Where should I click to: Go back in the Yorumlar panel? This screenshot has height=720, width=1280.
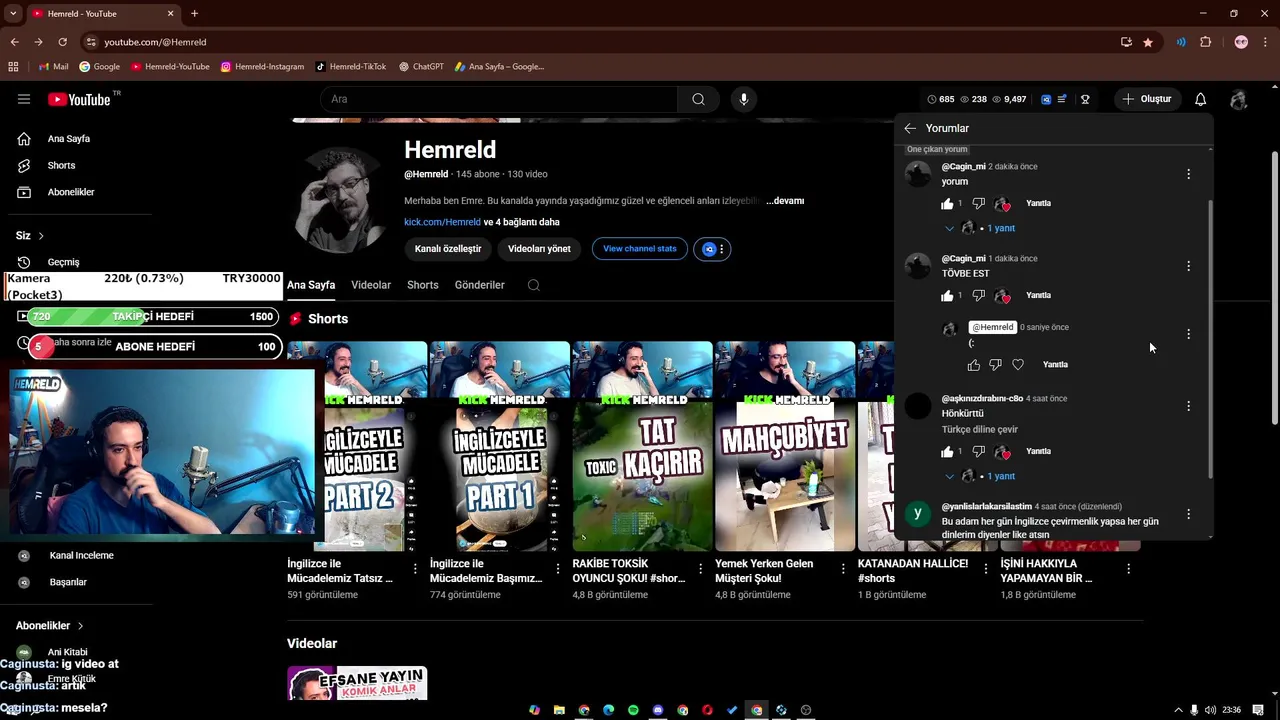(x=910, y=128)
